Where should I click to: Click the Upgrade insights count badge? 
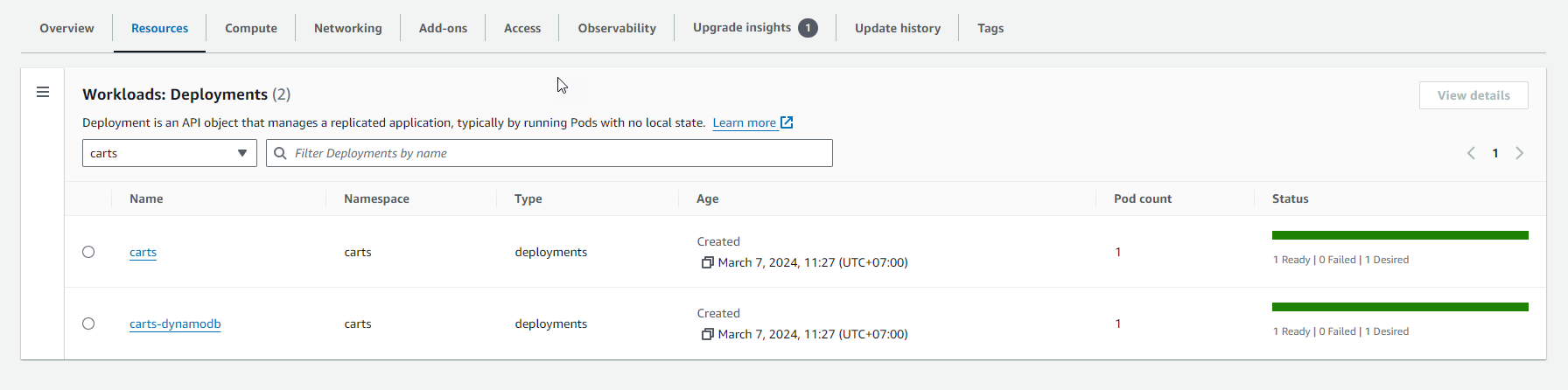tap(808, 28)
